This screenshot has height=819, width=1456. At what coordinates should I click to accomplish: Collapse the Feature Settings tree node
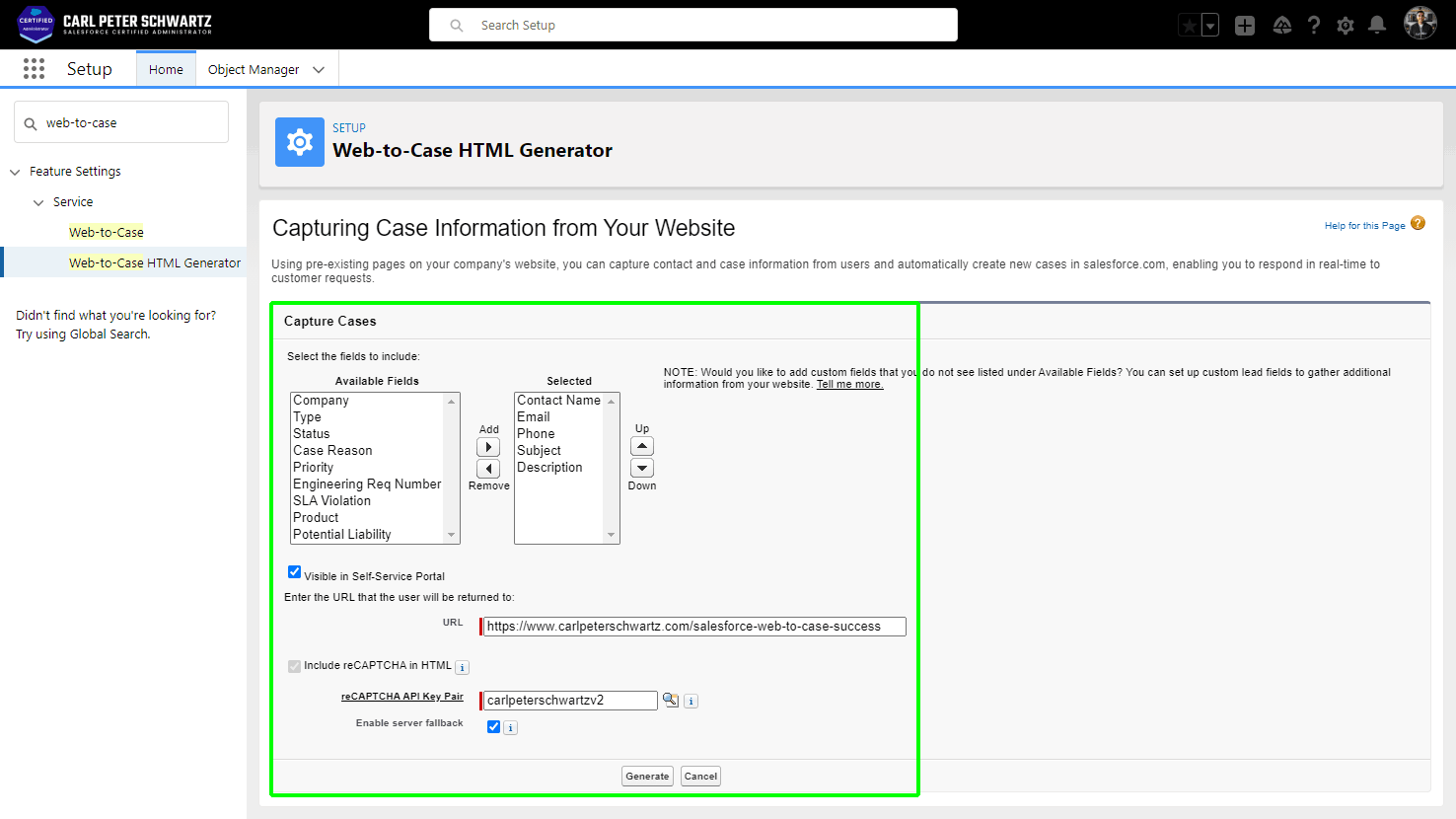[x=15, y=172]
